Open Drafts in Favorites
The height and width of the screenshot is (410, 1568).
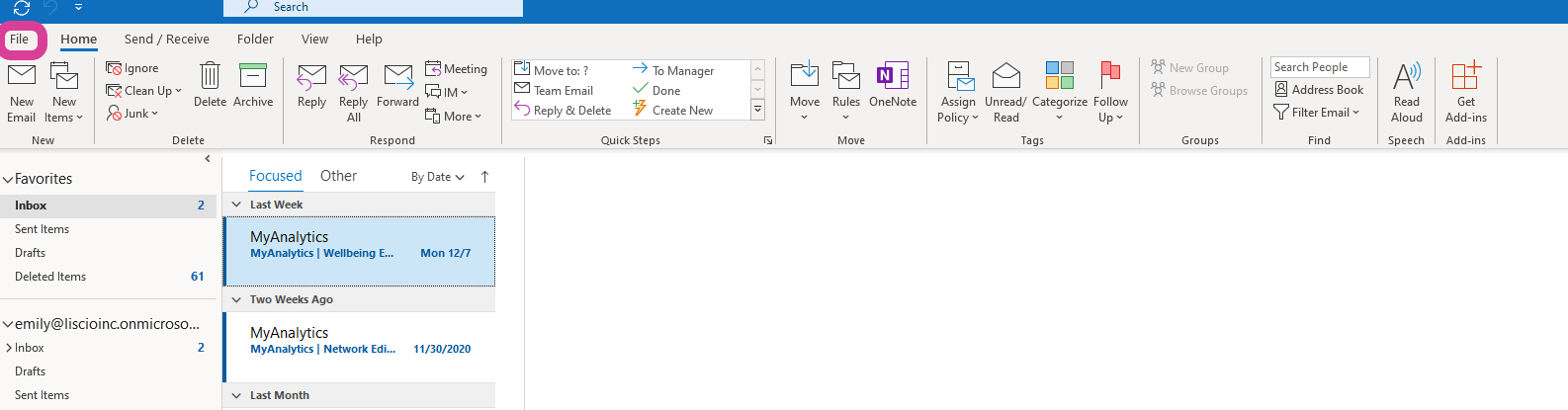(x=109, y=253)
